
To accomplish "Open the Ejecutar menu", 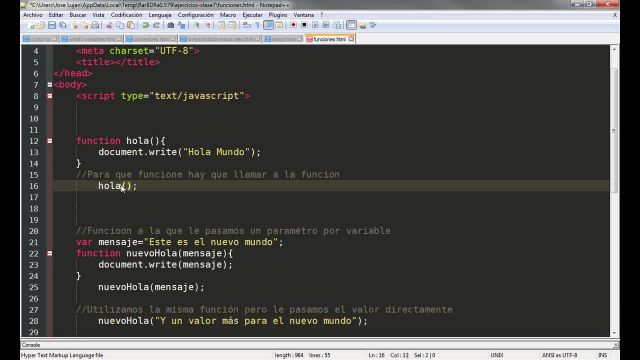I will pos(252,15).
